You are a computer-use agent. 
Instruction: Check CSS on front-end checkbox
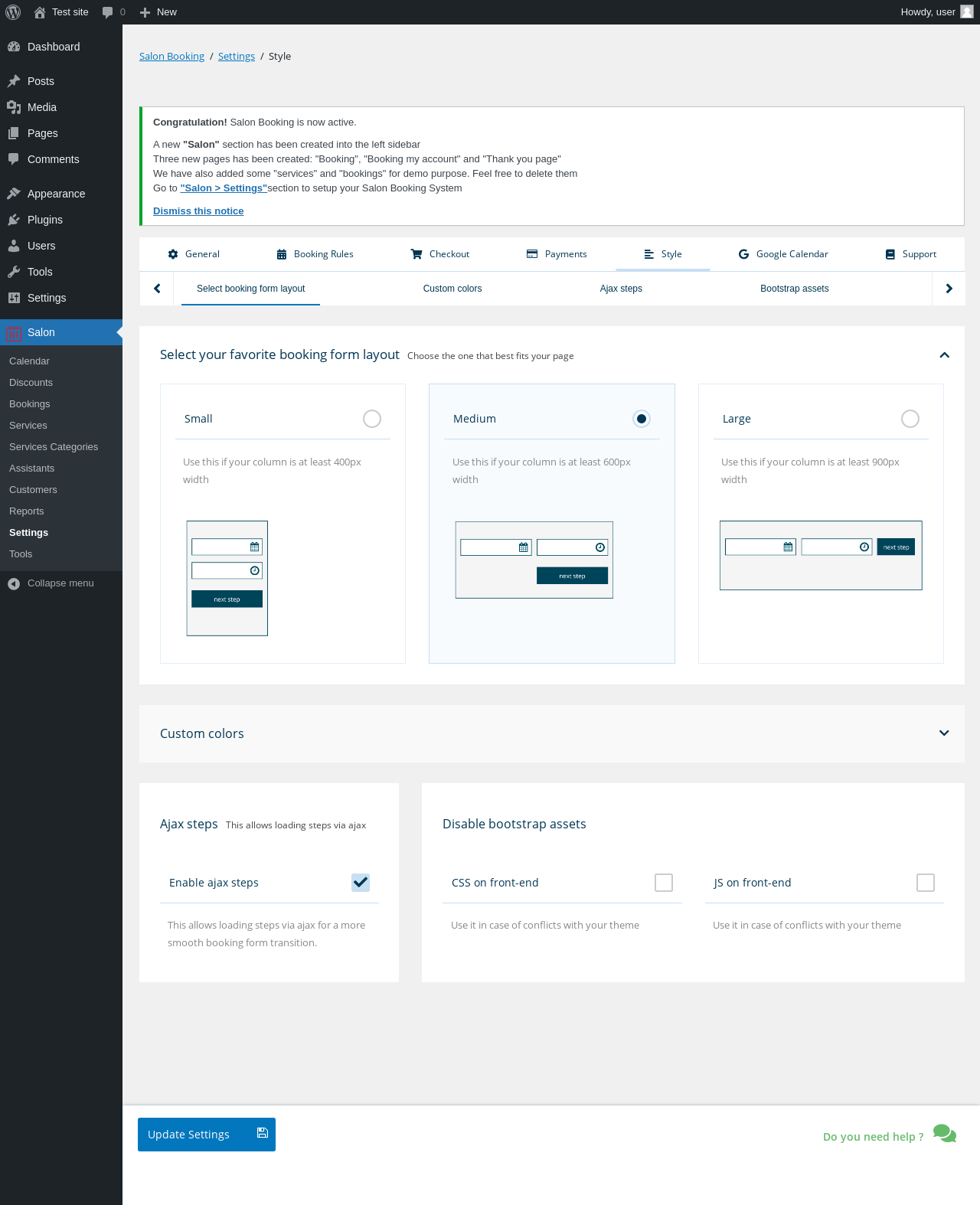(x=664, y=883)
